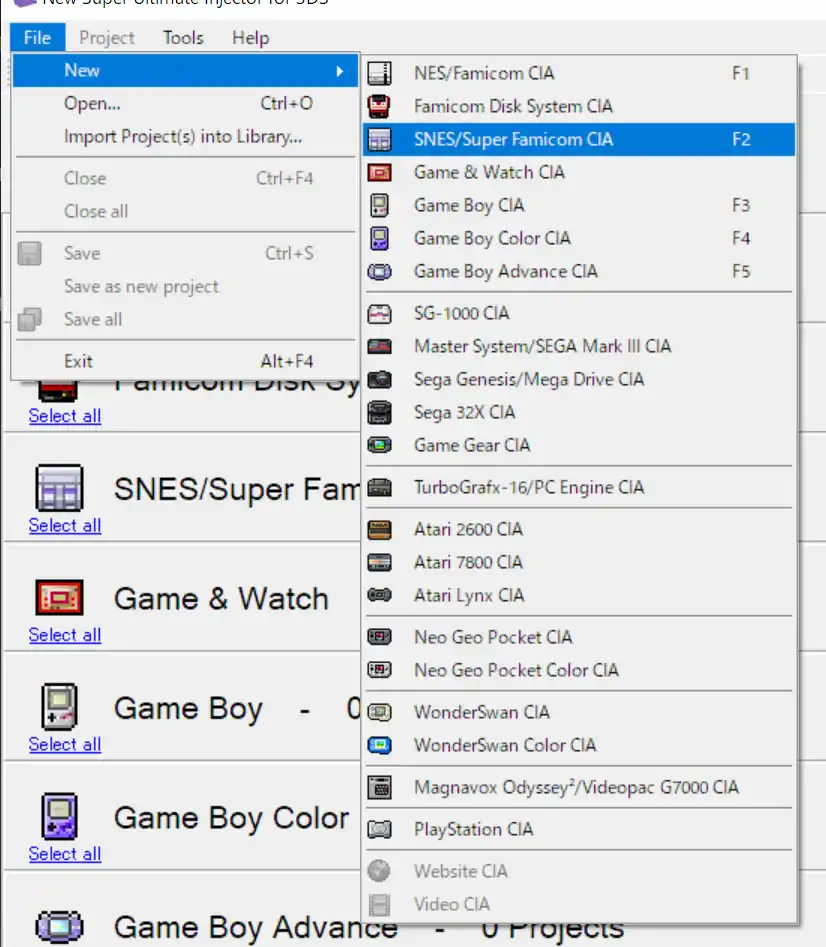This screenshot has height=947, width=826.
Task: Click the Game Boy library section icon
Action: 59,708
